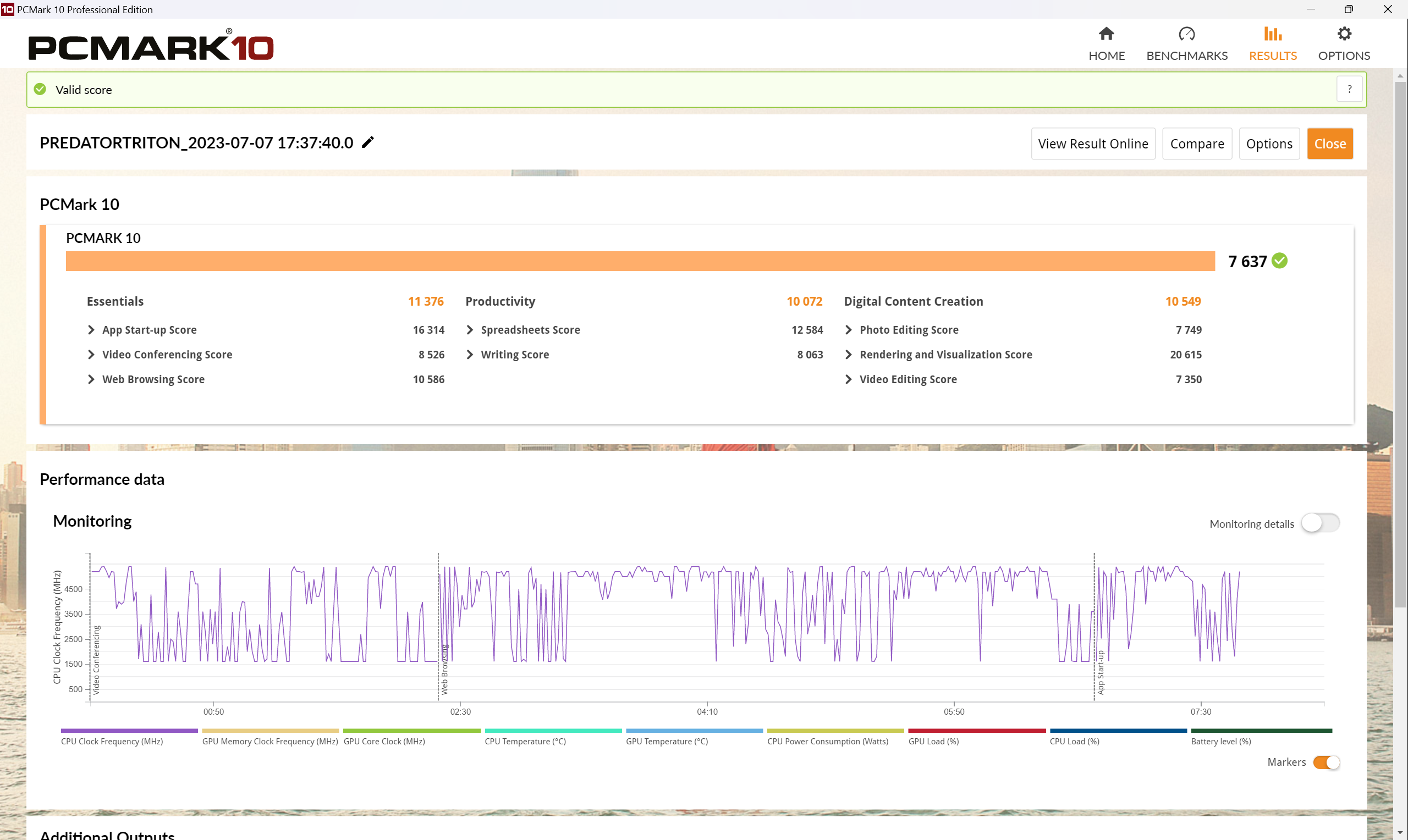1408x840 pixels.
Task: Click the Monitoring section heading
Action: click(x=92, y=521)
